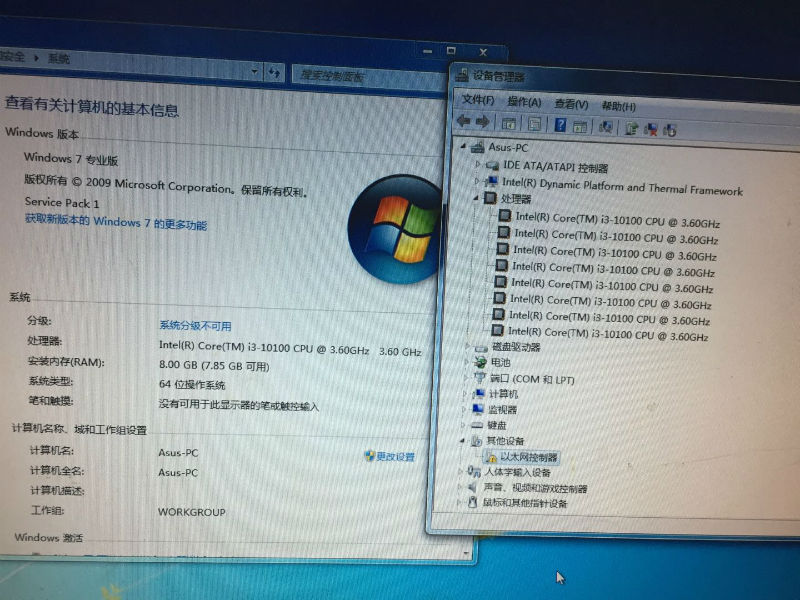Expand Intel Dynamic Platform and Thermal Framework node
Image resolution: width=800 pixels, height=600 pixels.
point(477,181)
